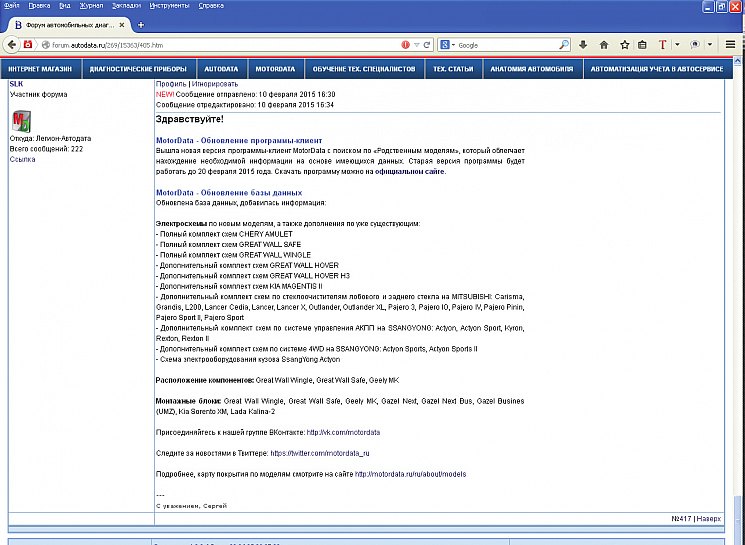Open the Файл menu
The width and height of the screenshot is (745, 545).
click(x=11, y=6)
